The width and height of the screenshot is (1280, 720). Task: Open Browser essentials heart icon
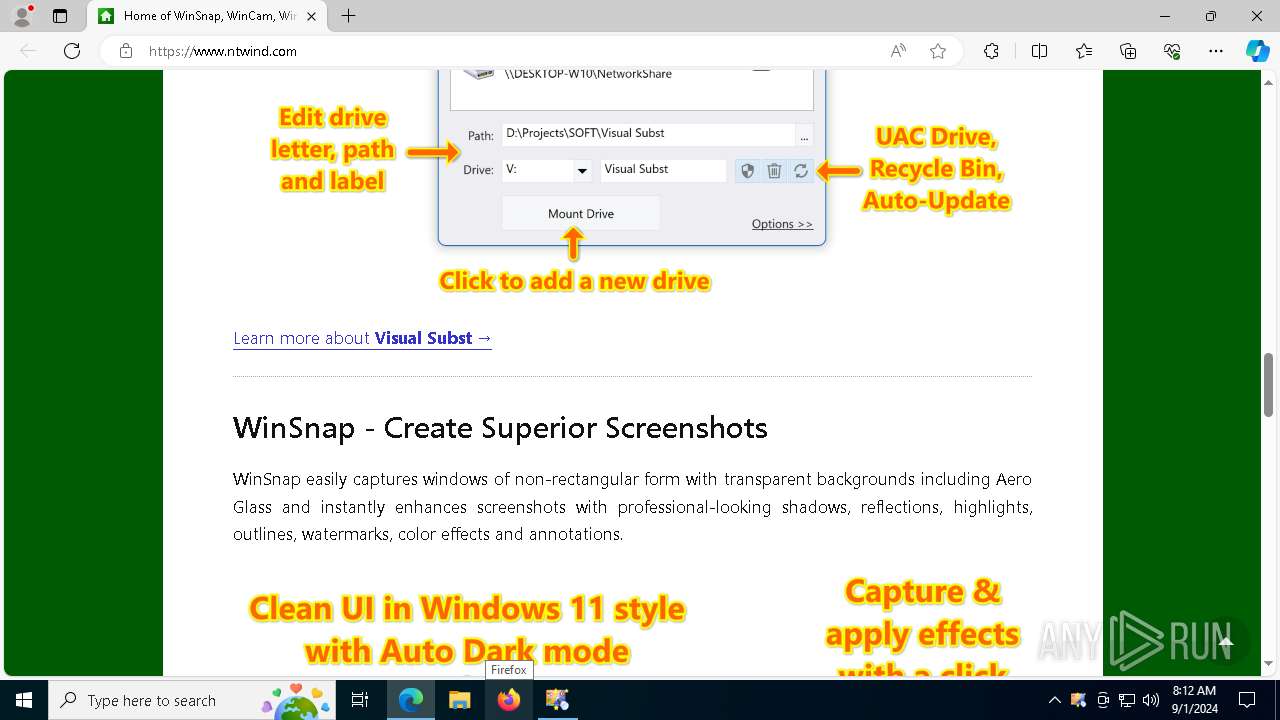click(1172, 51)
